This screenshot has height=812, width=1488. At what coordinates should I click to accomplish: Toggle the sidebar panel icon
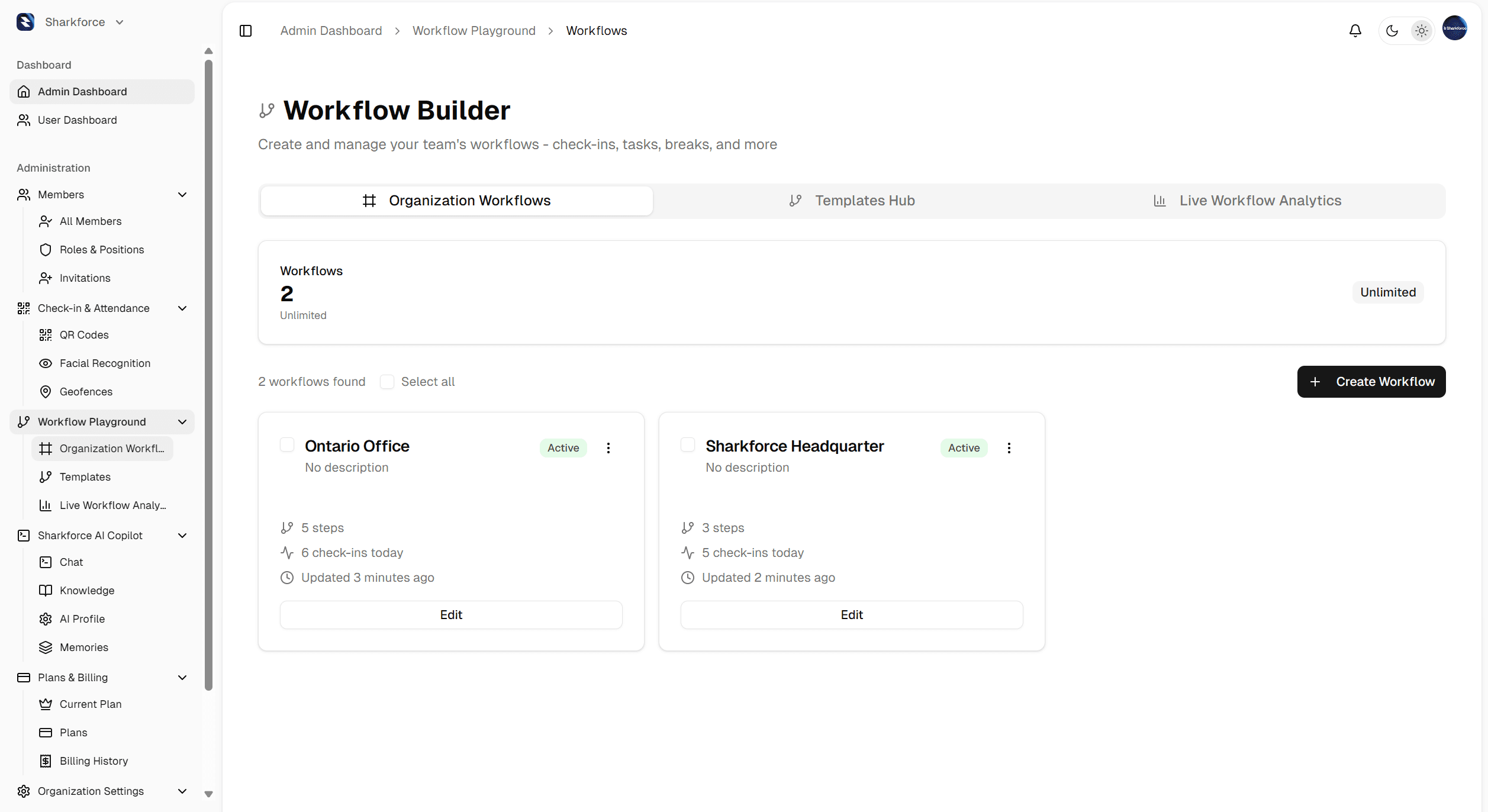pos(246,31)
